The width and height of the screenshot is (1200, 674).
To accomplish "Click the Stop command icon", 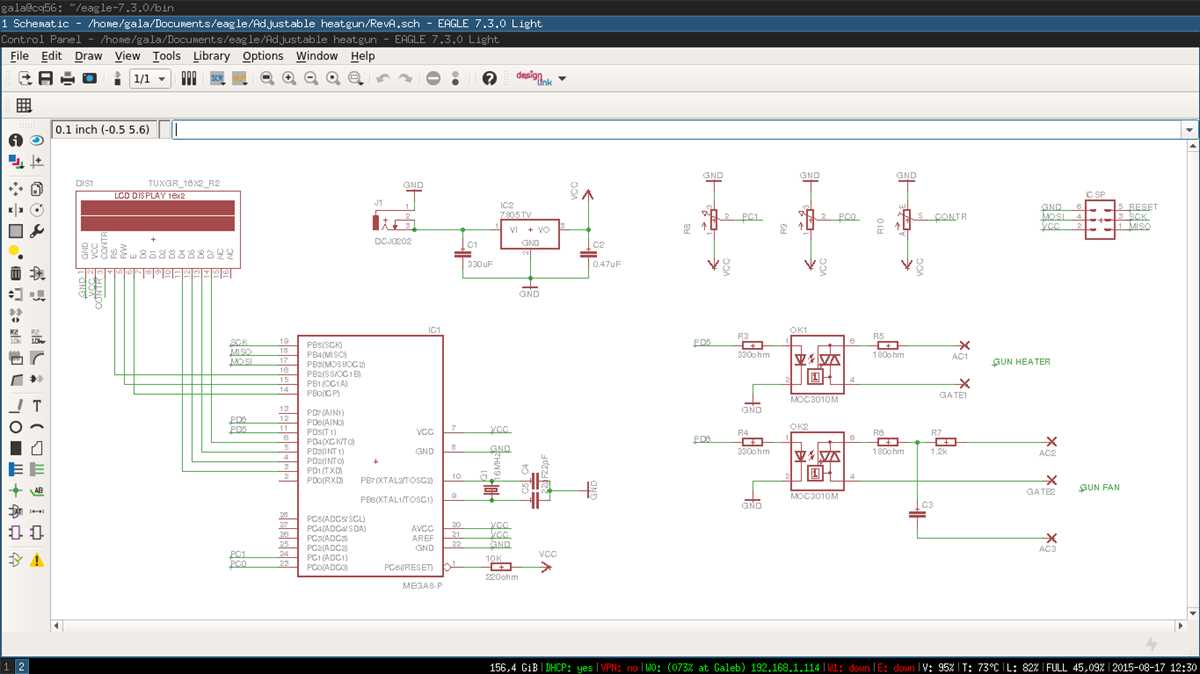I will pyautogui.click(x=433, y=78).
